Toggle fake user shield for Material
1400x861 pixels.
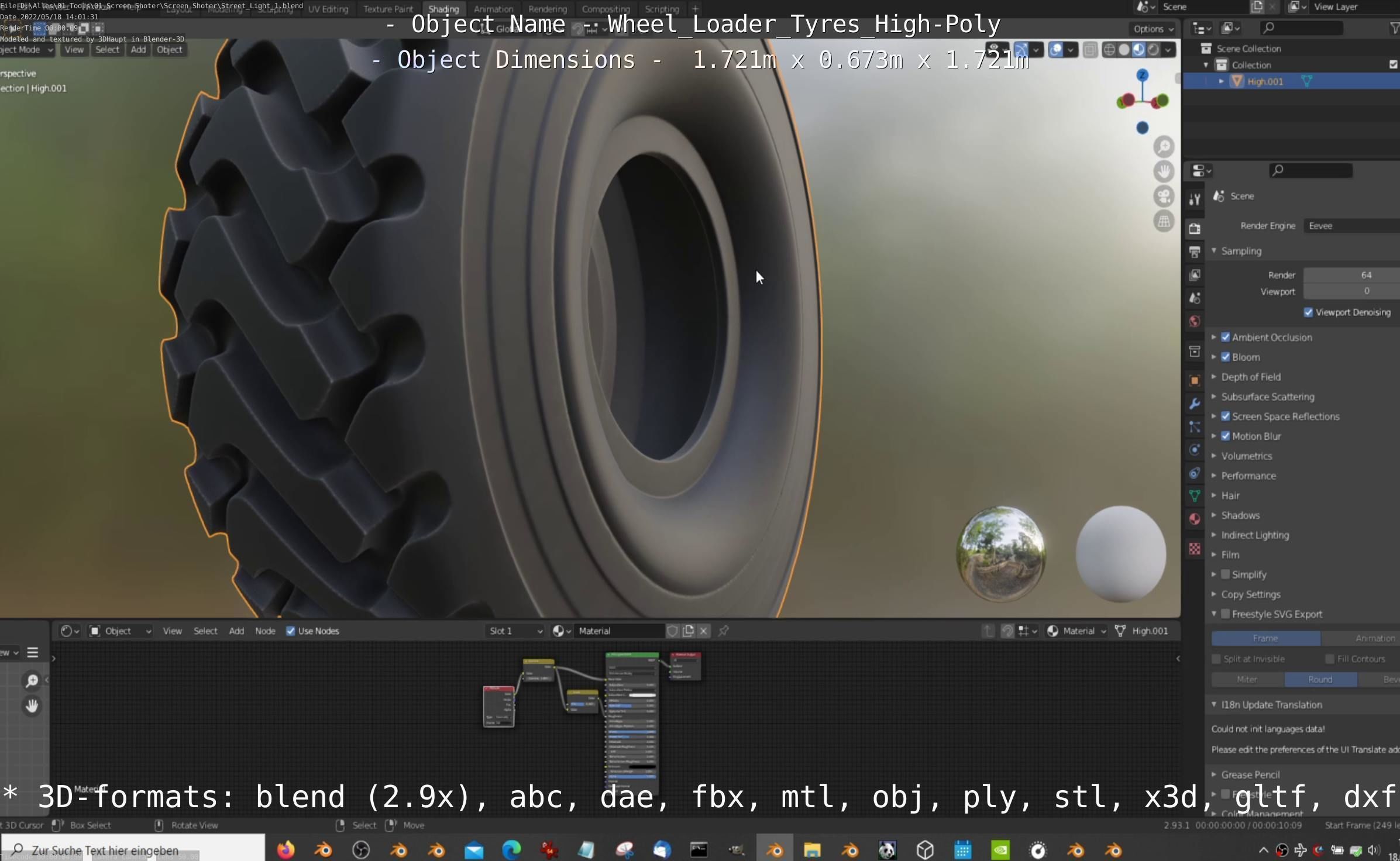672,631
